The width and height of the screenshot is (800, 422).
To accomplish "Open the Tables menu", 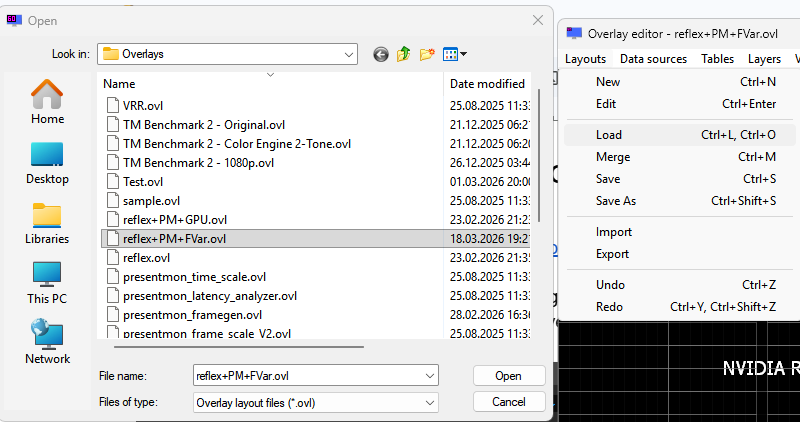I will 717,59.
